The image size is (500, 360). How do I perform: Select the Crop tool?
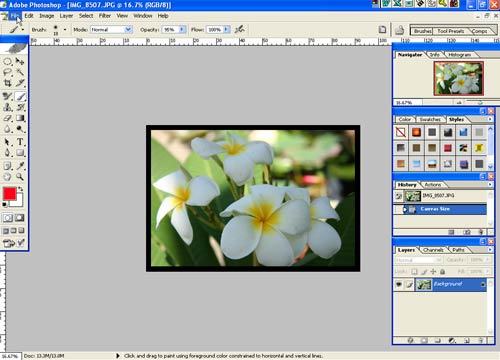tap(8, 83)
